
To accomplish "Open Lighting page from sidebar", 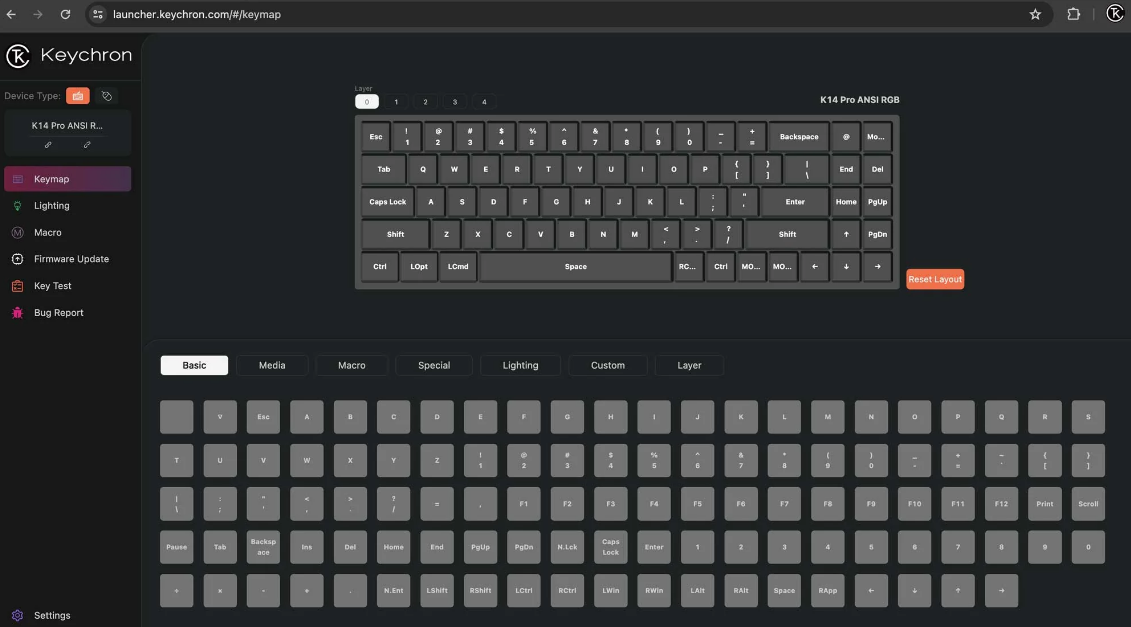I will click(x=68, y=206).
